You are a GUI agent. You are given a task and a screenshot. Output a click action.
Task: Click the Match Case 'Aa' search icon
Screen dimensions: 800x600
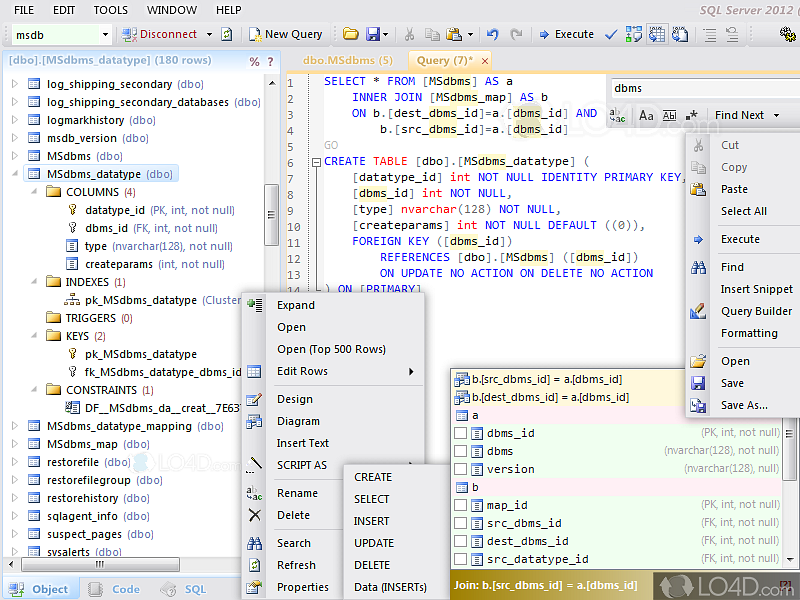646,116
